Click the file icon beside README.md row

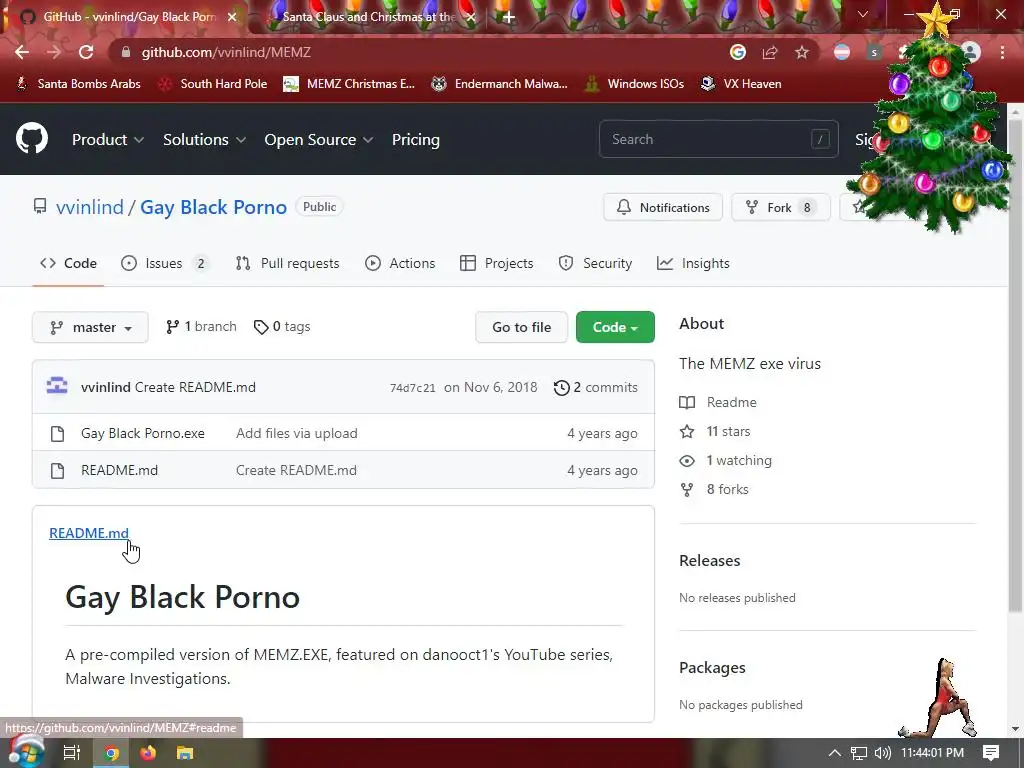coord(57,470)
